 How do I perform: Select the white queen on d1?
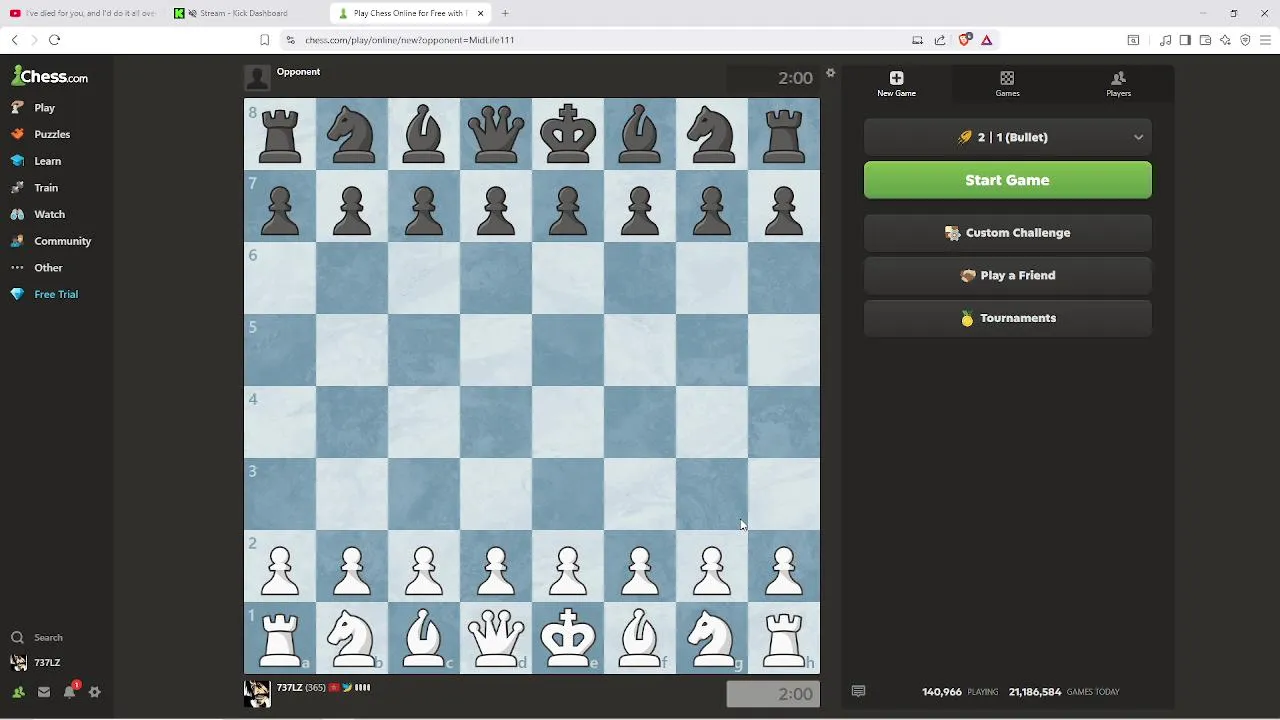pos(496,638)
